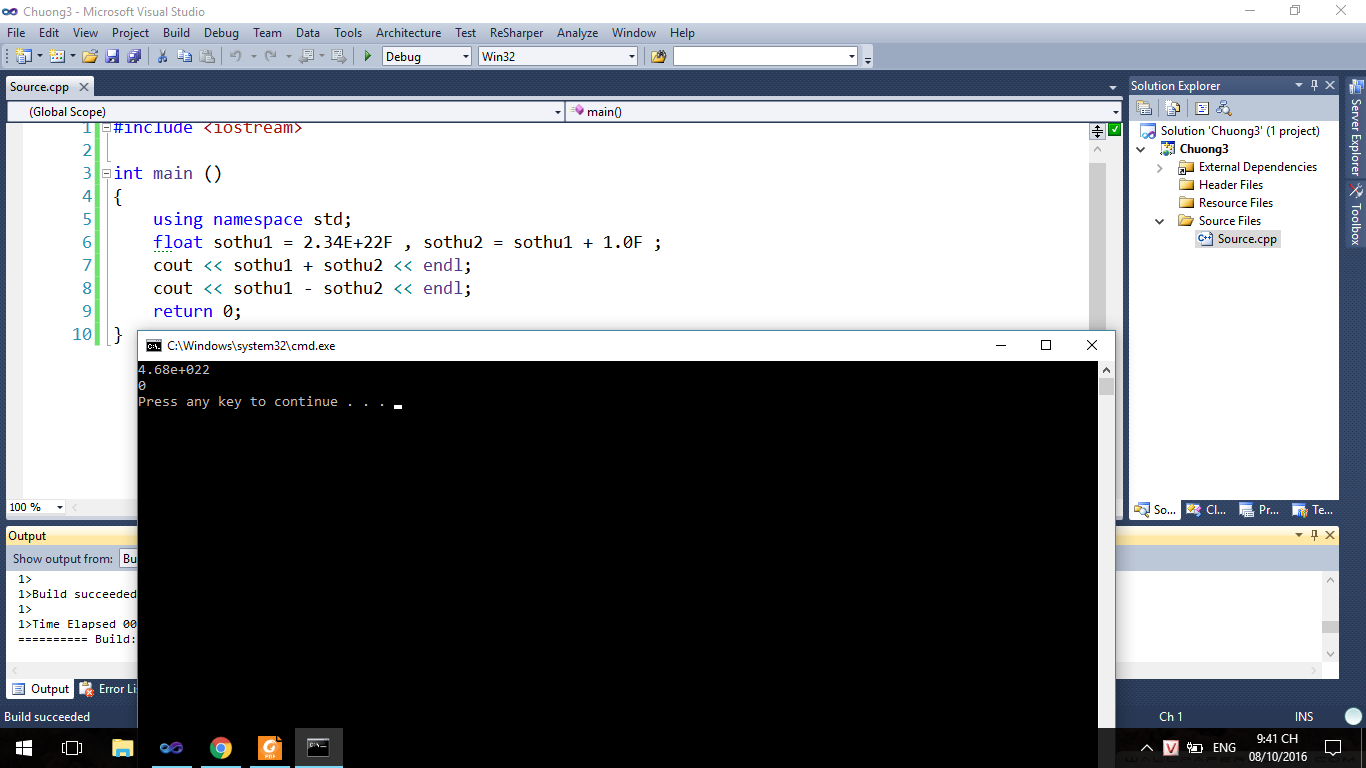Open Properties icon in Solution Explorer toolbar
Image resolution: width=1366 pixels, height=768 pixels.
pyautogui.click(x=1144, y=108)
